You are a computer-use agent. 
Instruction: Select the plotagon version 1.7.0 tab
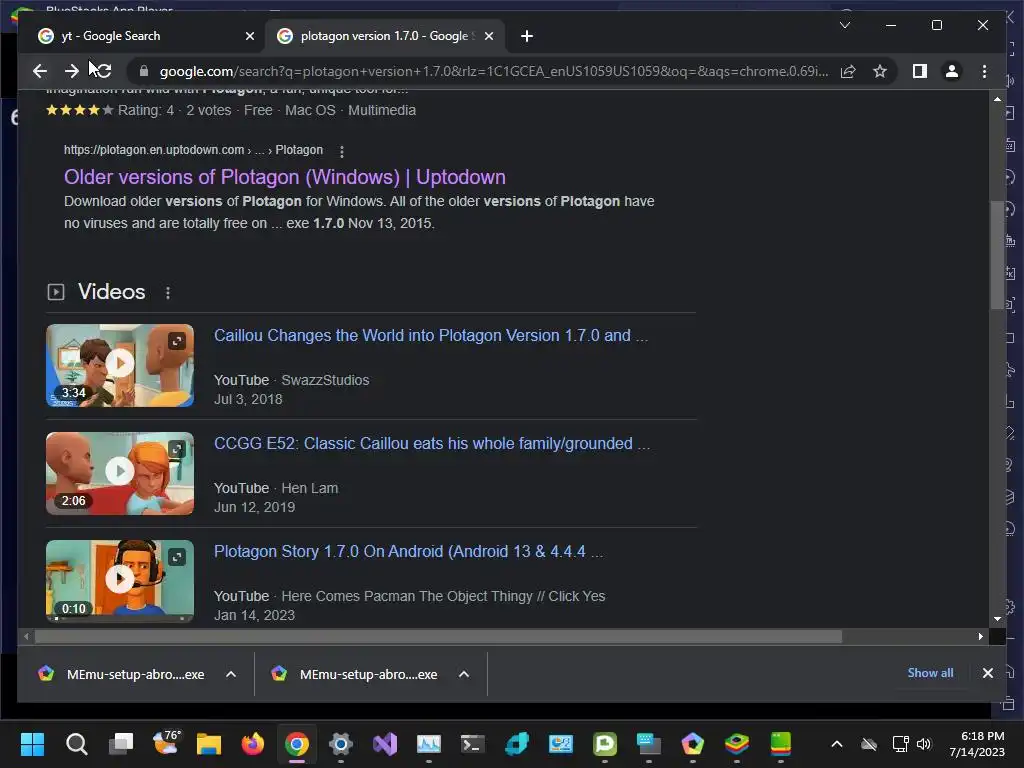[385, 36]
